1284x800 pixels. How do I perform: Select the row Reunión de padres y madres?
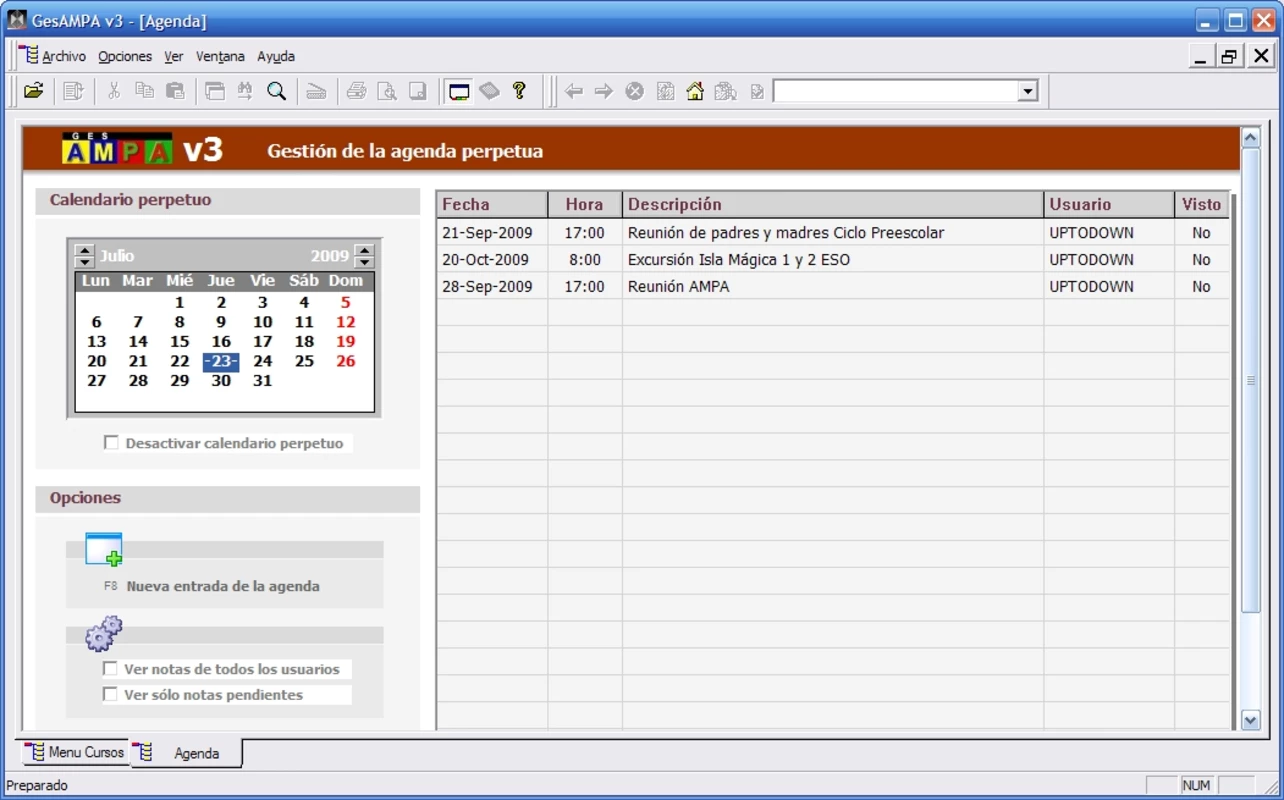(833, 232)
